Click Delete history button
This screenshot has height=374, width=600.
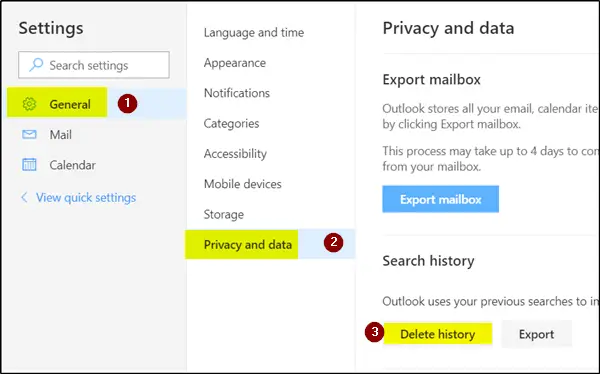[437, 334]
